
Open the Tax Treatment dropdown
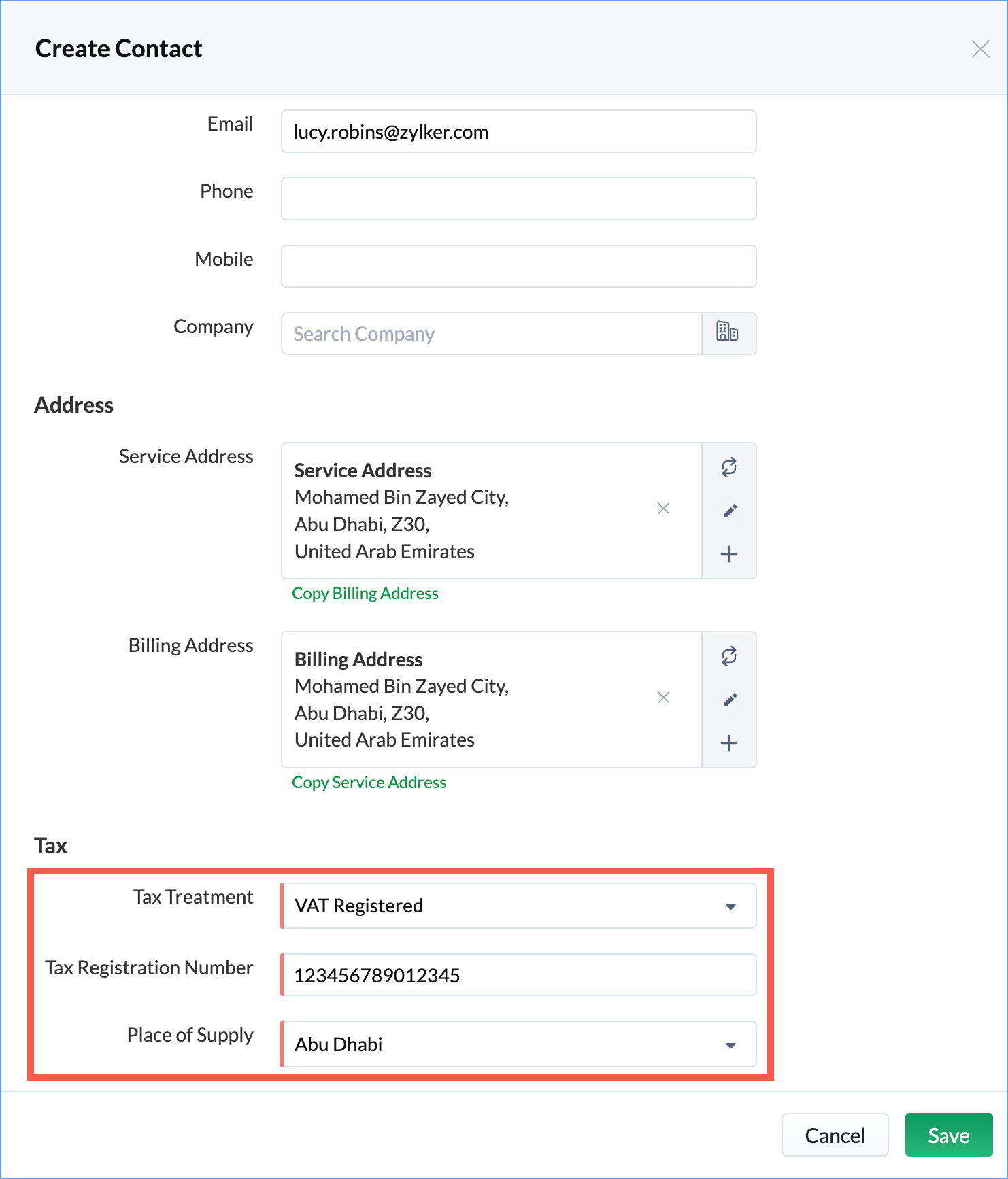pos(518,906)
